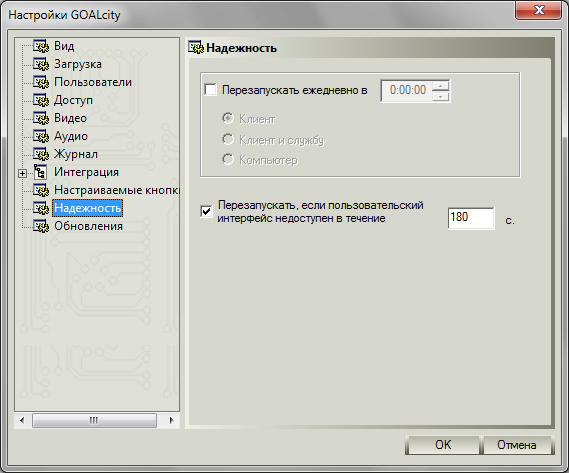Click the gear icon beside Журнал

41,154
